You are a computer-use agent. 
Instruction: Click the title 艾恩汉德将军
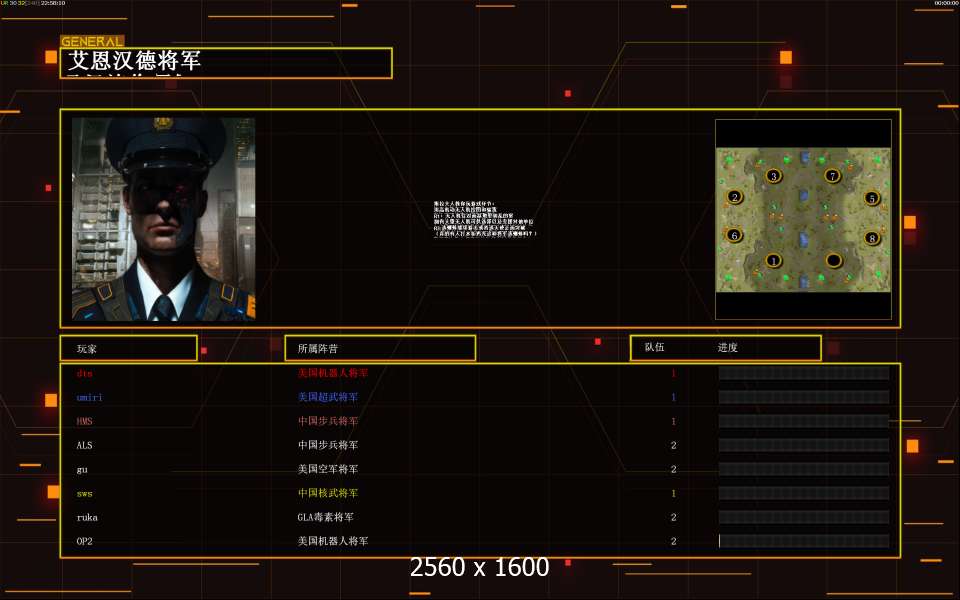pos(134,61)
